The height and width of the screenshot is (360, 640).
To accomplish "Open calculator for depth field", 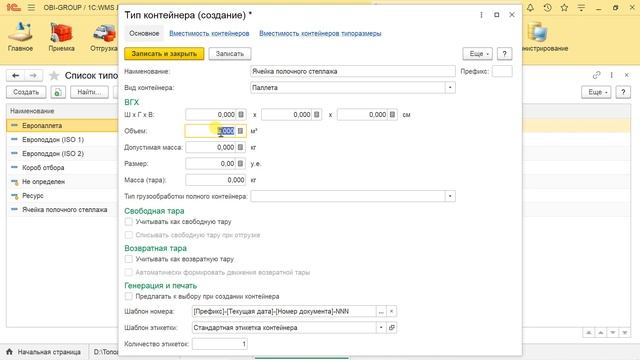I will (316, 115).
